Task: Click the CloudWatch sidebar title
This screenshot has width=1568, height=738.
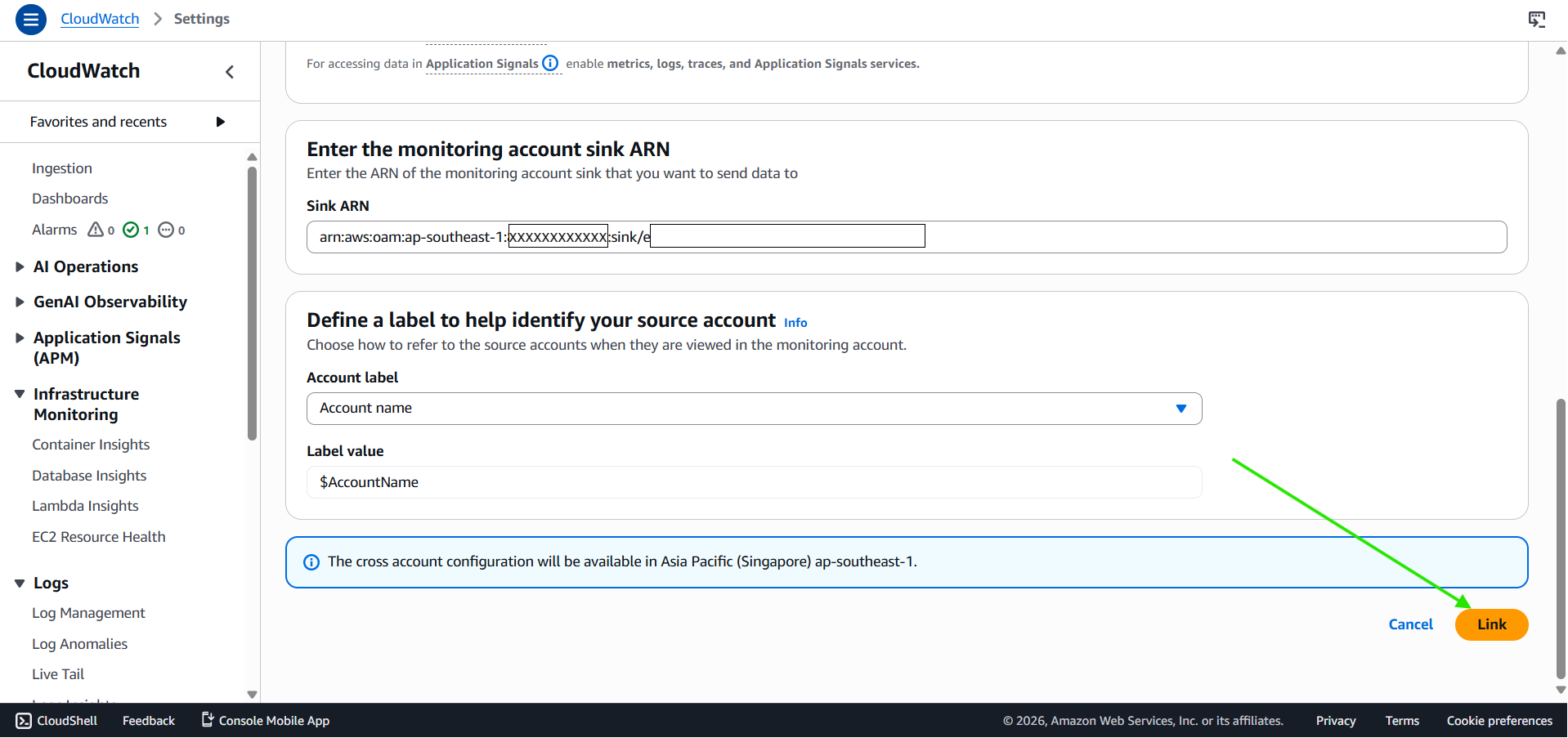Action: 83,71
